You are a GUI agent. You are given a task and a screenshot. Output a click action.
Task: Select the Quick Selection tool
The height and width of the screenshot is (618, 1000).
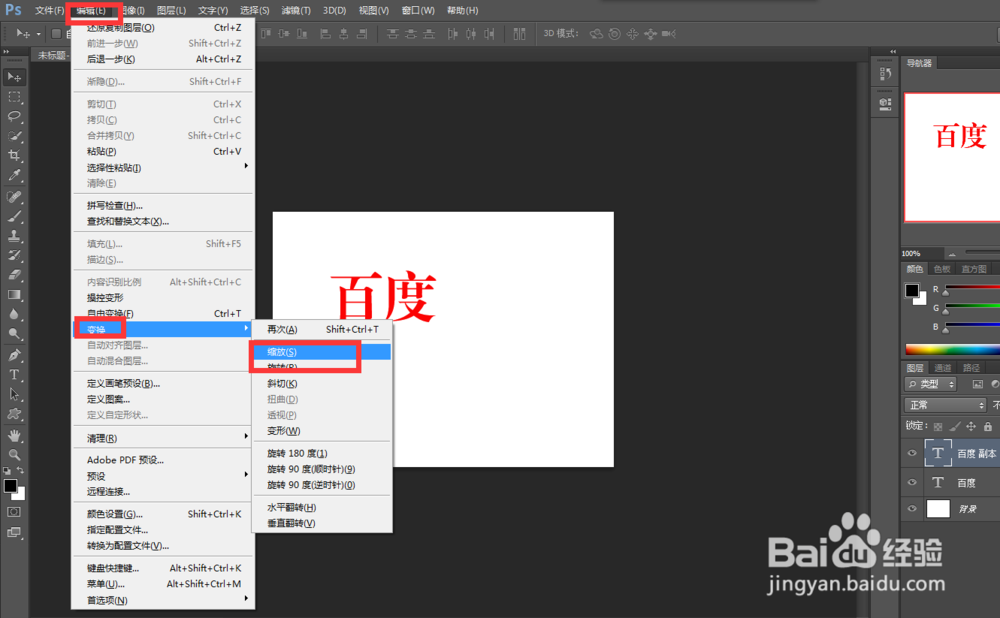14,136
